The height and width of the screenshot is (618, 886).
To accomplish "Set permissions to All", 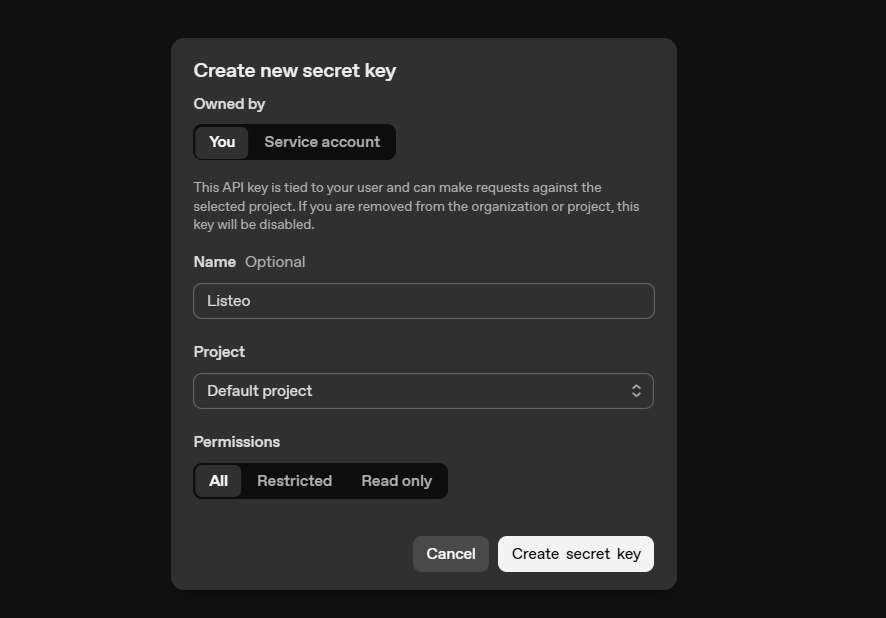I will coord(218,481).
